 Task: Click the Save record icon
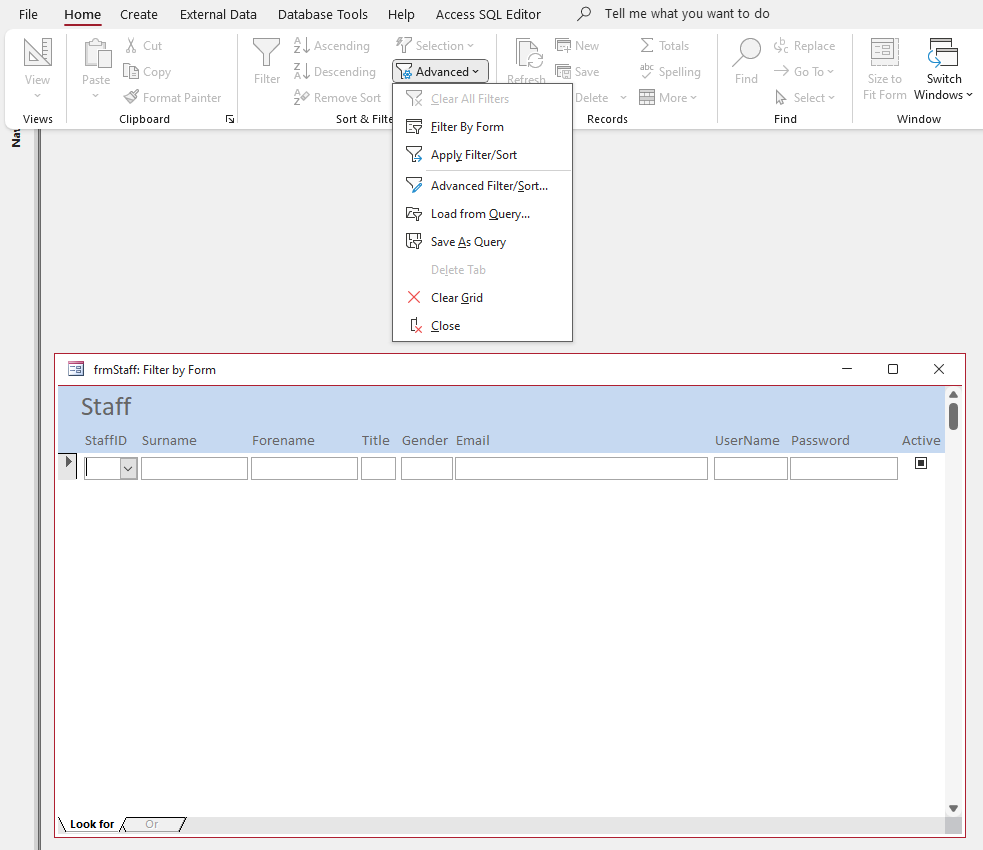[563, 71]
